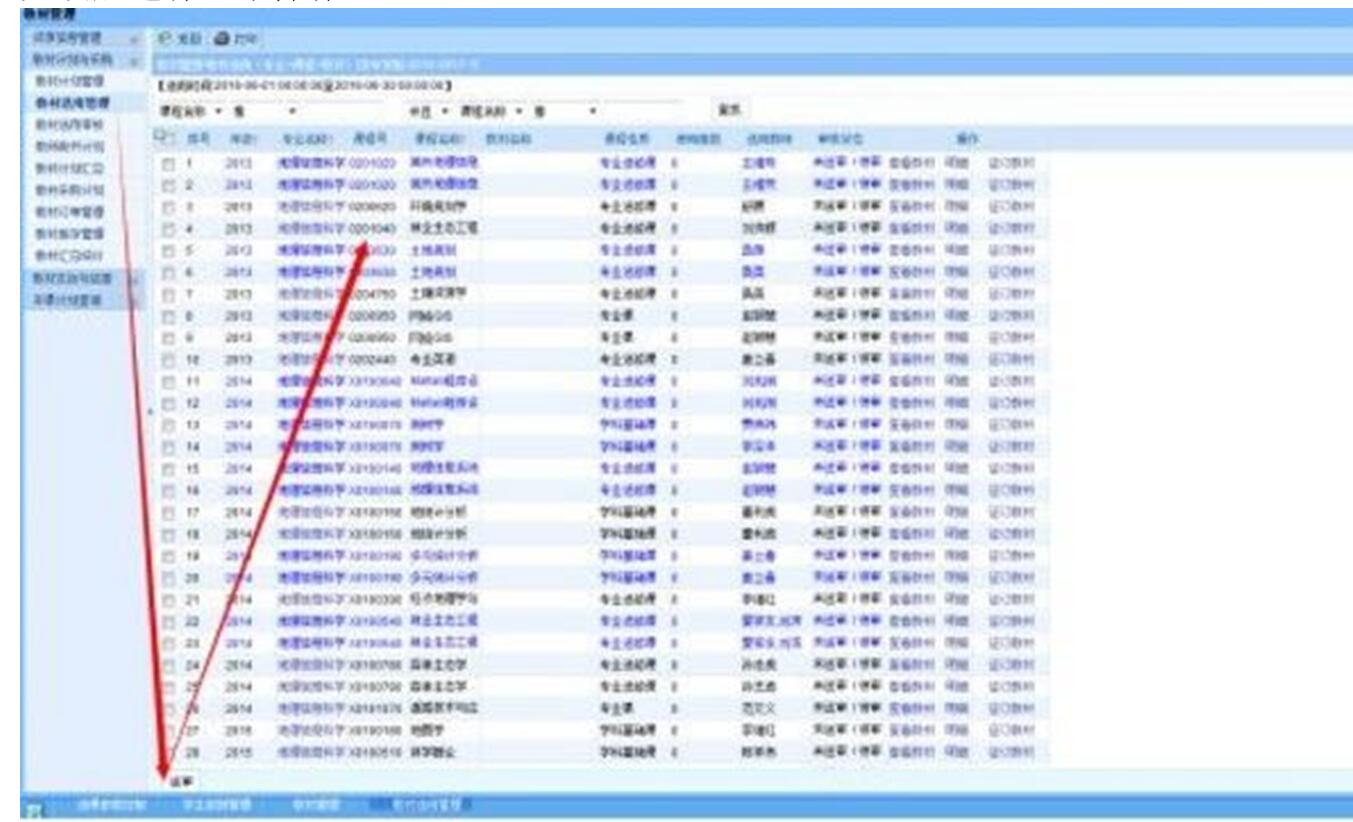Collapse the first sidebar section via its arrow icon
This screenshot has width=1353, height=822.
[x=133, y=39]
